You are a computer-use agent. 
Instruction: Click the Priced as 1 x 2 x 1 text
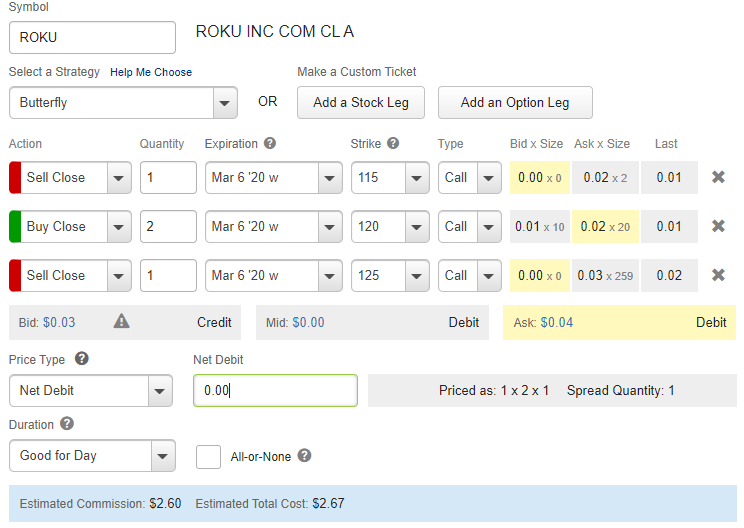click(x=494, y=390)
